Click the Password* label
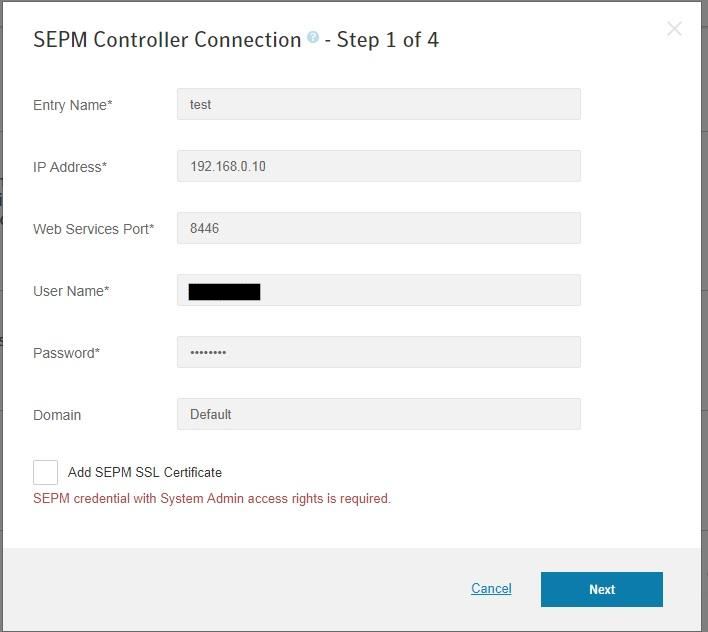The height and width of the screenshot is (632, 708). pos(66,353)
